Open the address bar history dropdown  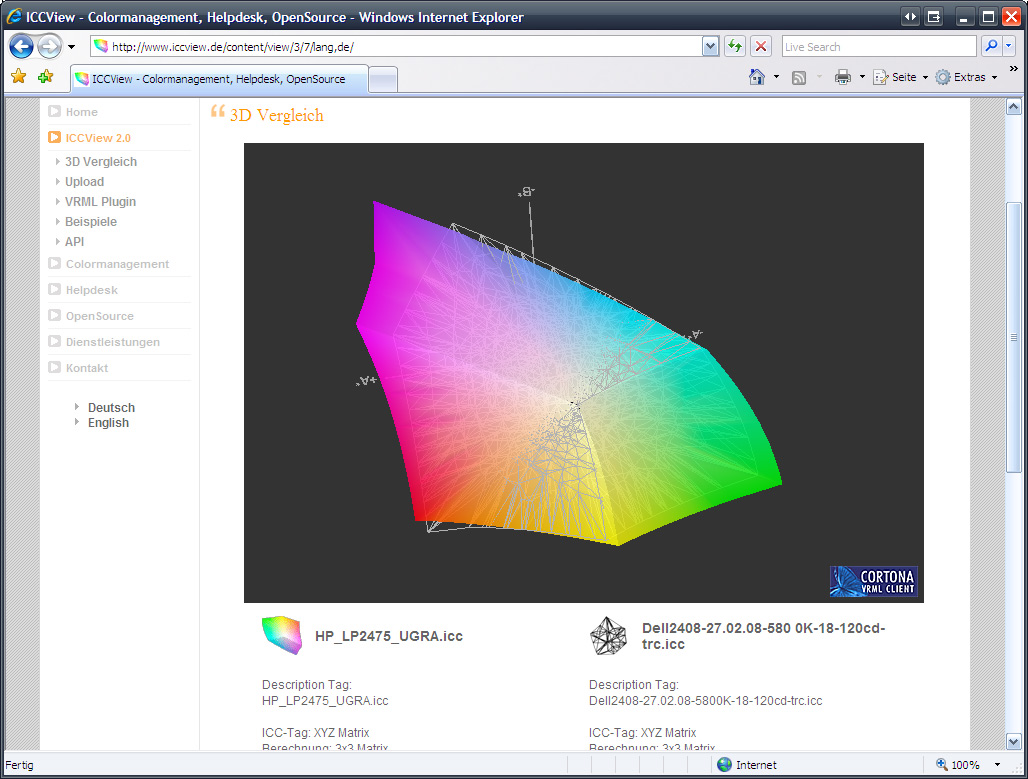click(x=710, y=46)
